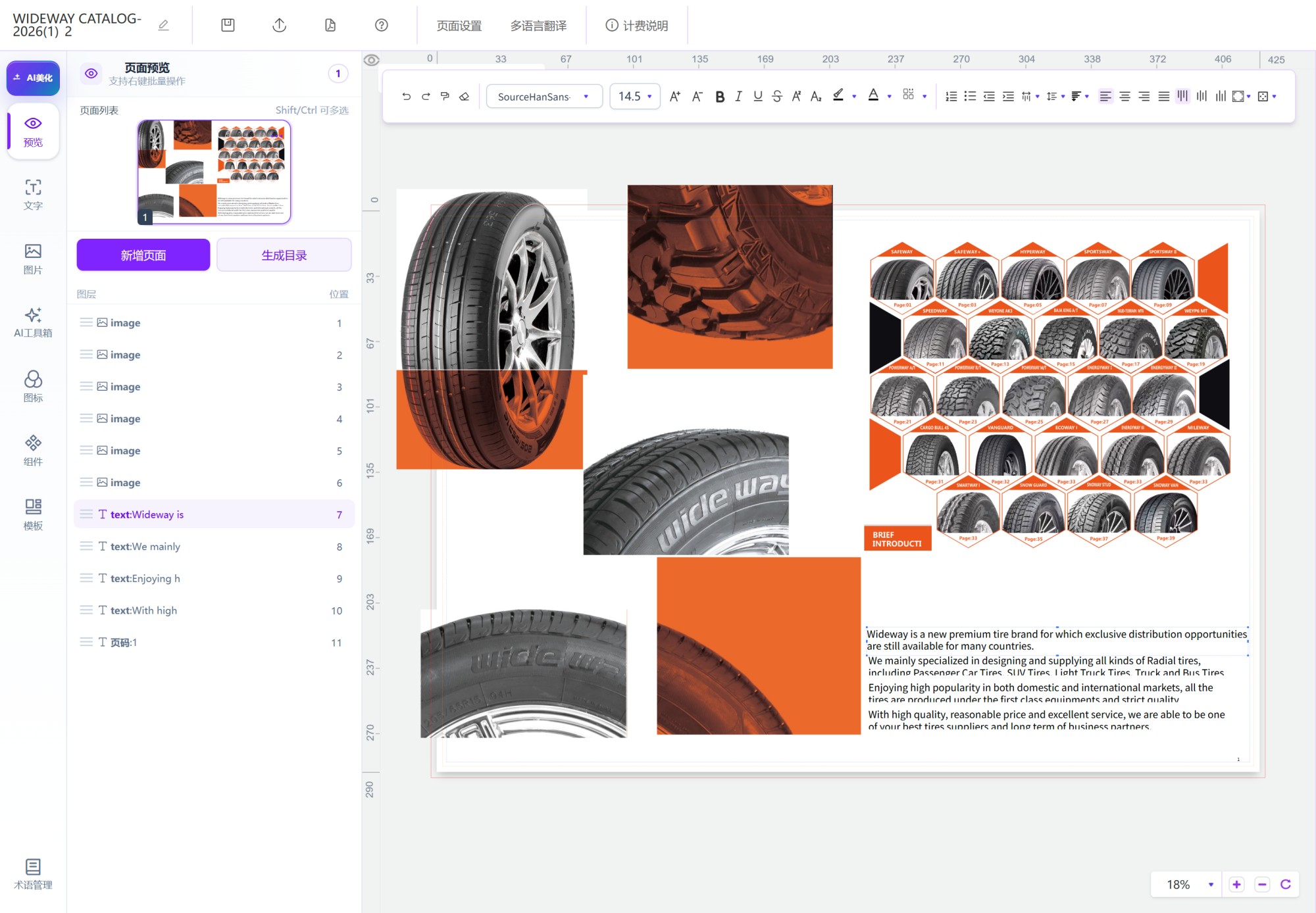This screenshot has width=1316, height=913.
Task: Click the decrease indent icon
Action: pos(989,97)
